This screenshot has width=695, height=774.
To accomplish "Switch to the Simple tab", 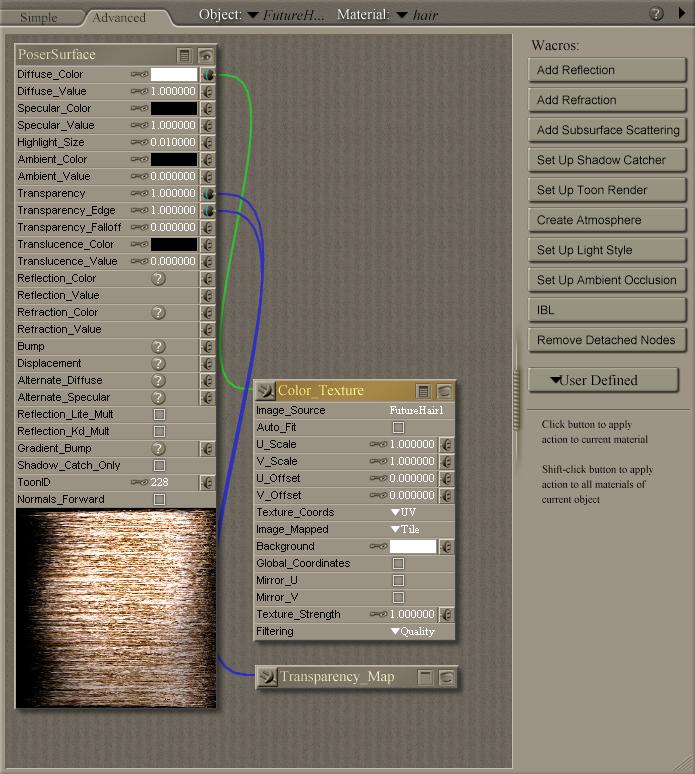I will pos(39,18).
